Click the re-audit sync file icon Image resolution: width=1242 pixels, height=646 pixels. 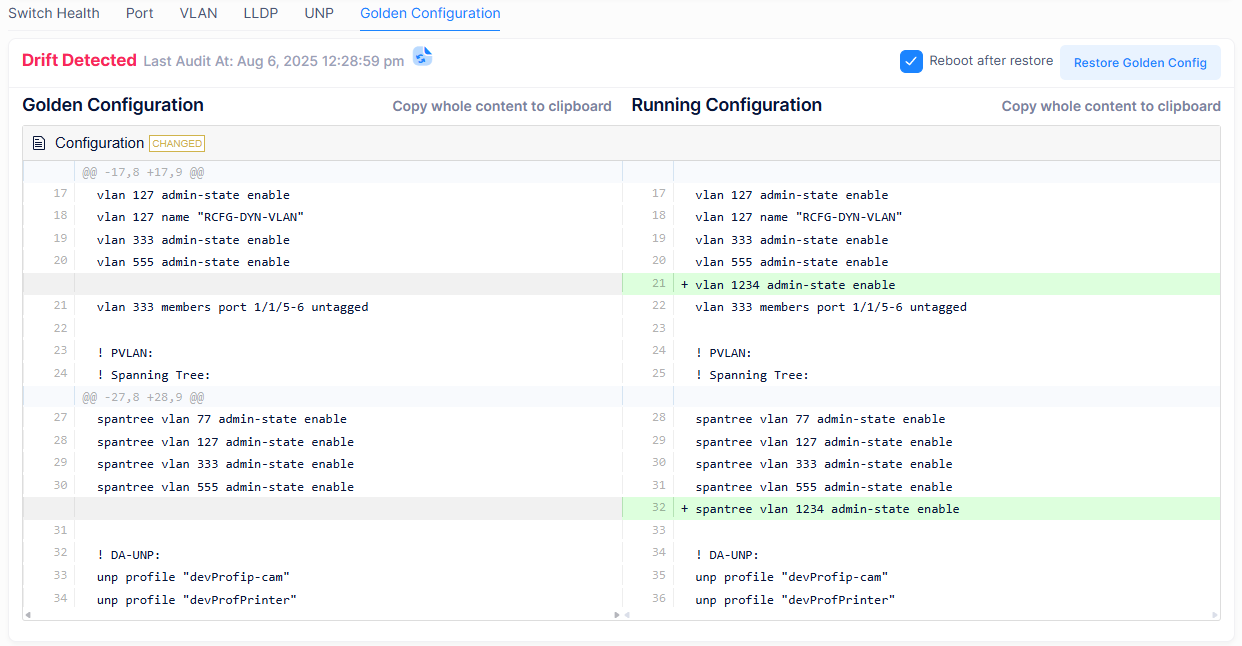(422, 58)
